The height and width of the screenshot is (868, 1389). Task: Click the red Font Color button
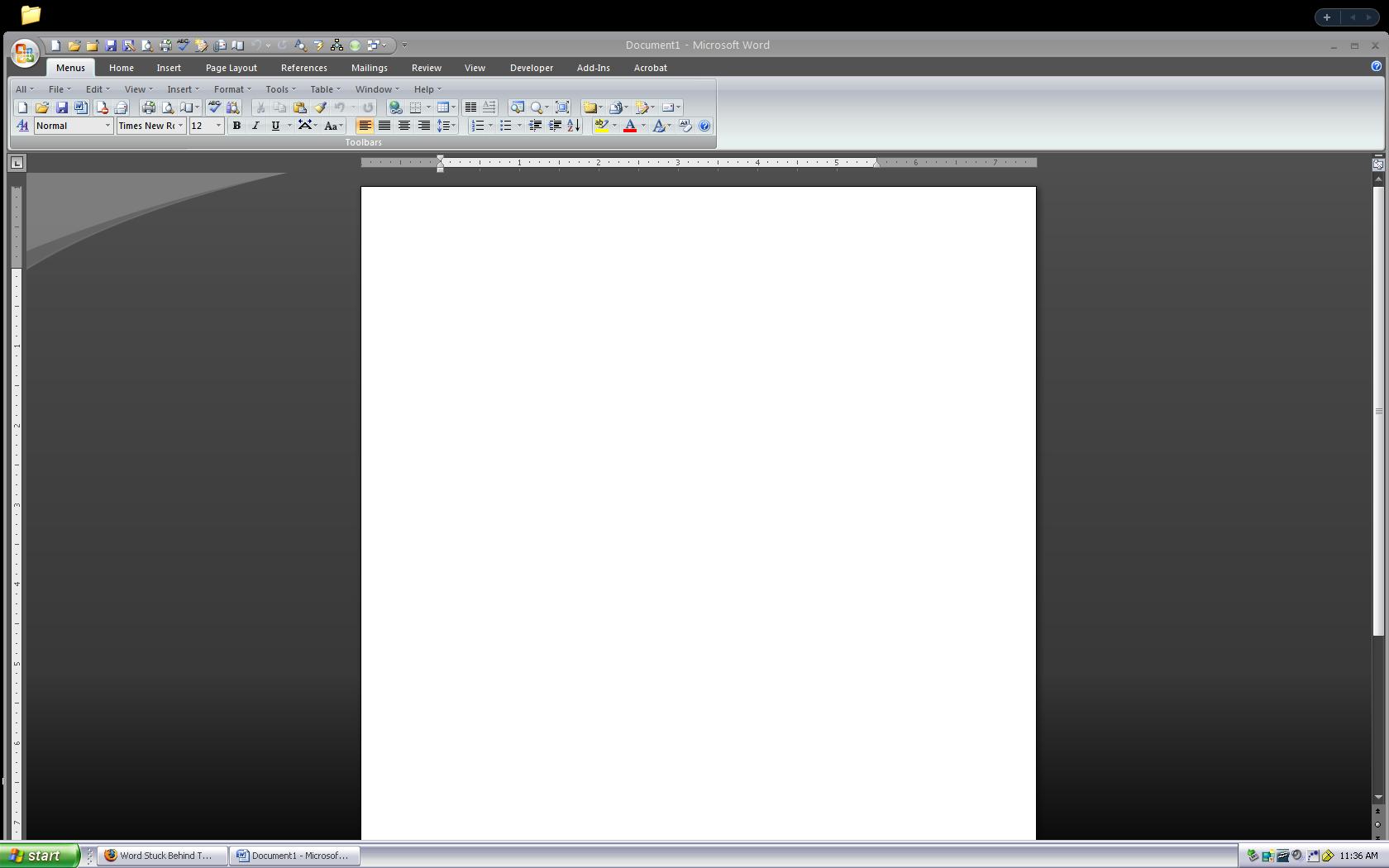630,126
